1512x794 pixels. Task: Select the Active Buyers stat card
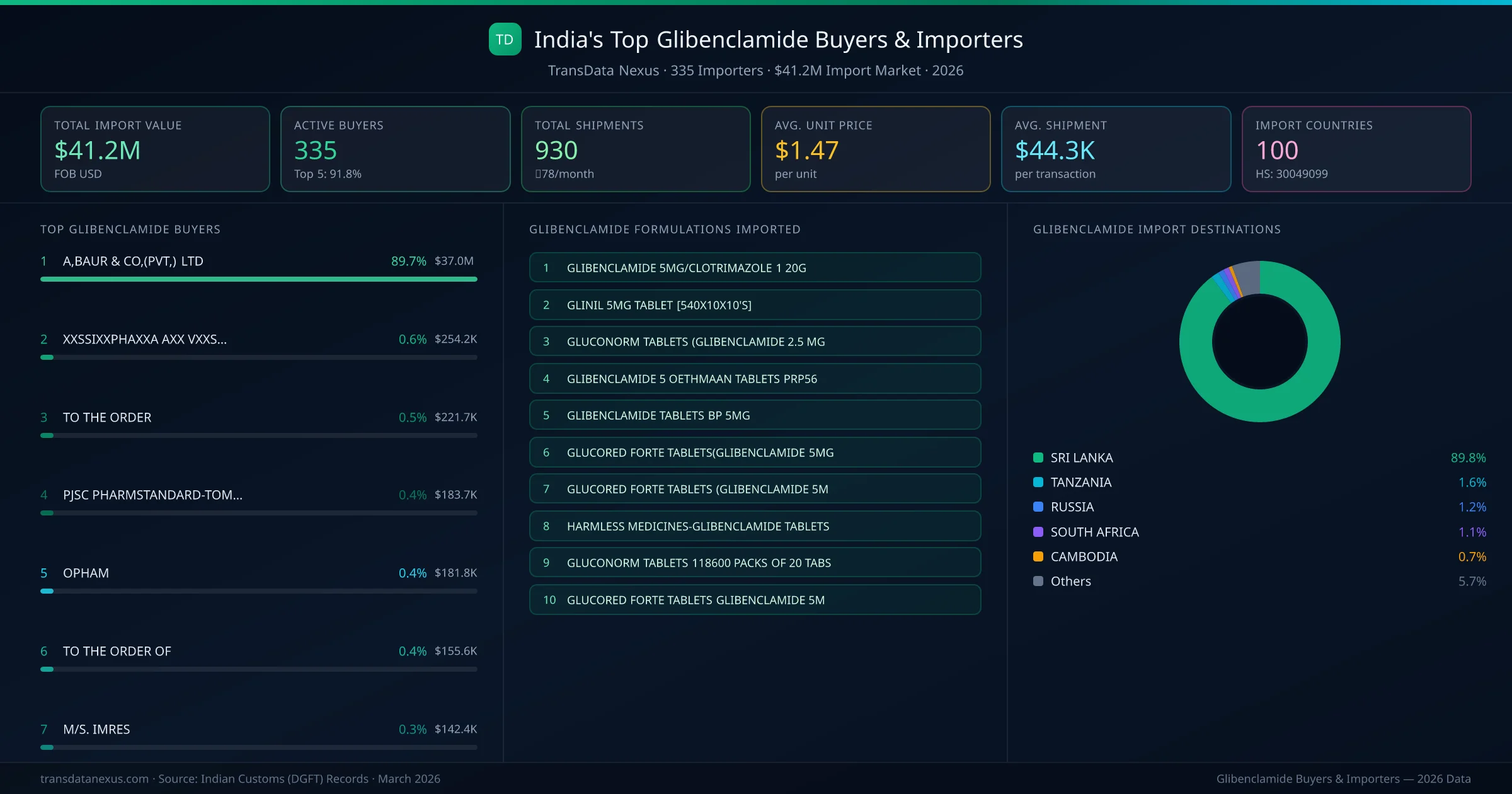pyautogui.click(x=395, y=149)
